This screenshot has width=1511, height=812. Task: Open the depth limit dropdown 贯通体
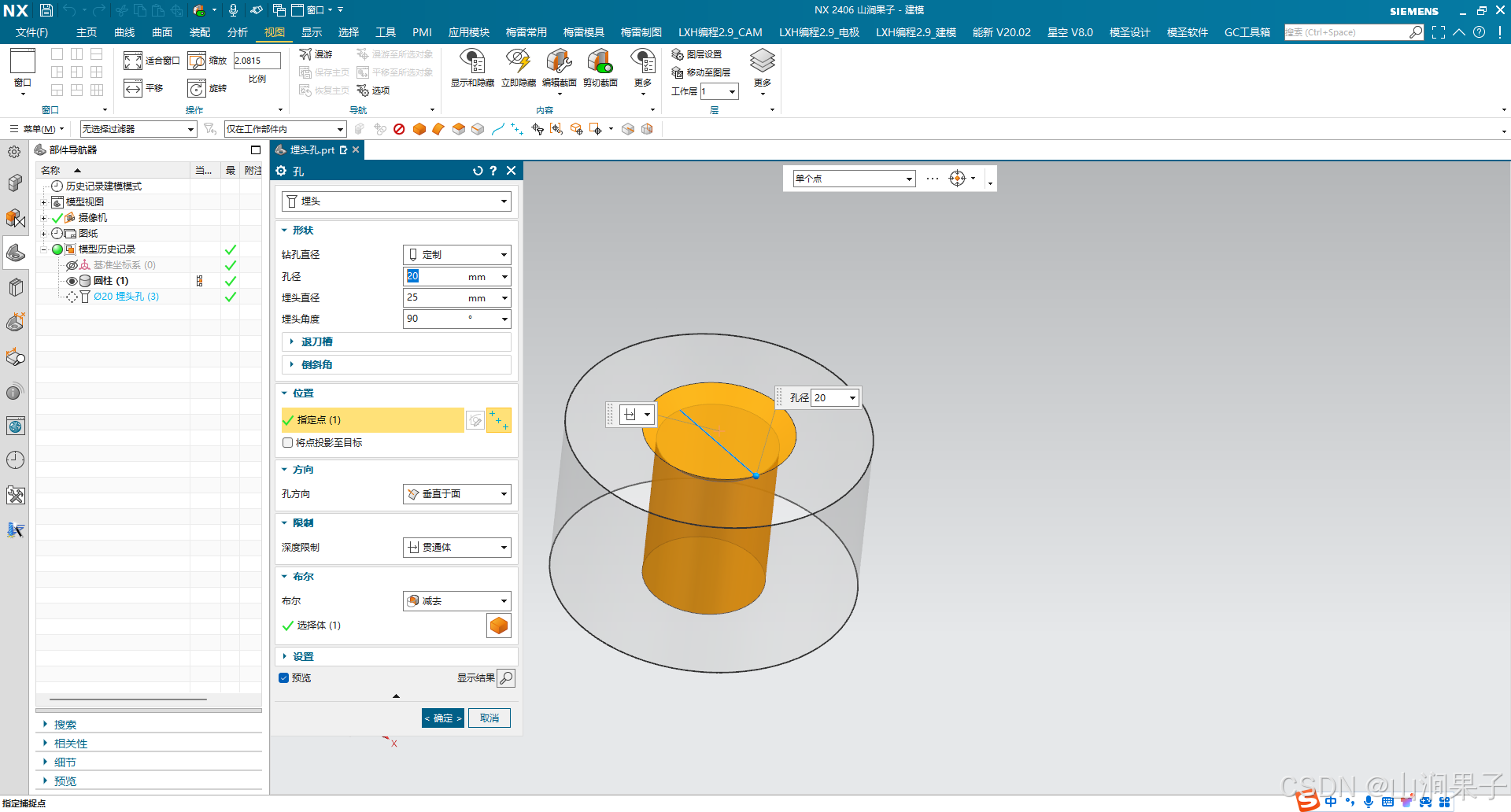[x=457, y=548]
